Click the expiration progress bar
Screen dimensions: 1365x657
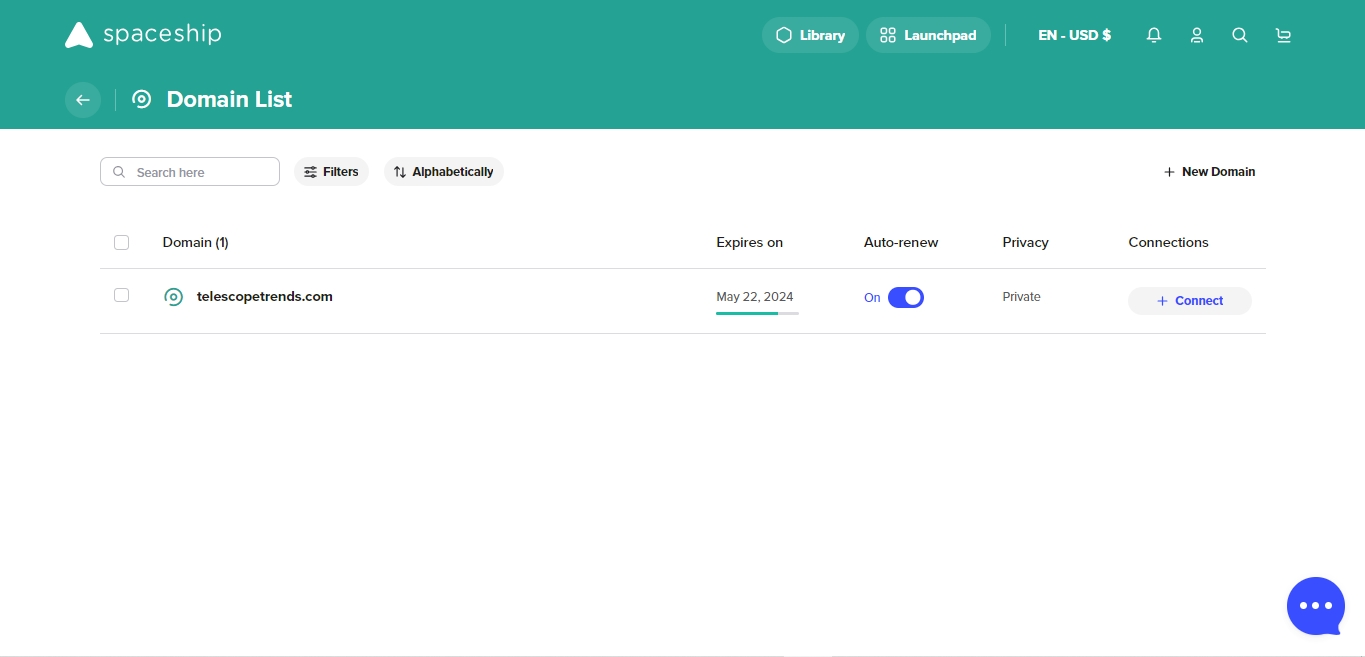point(757,313)
